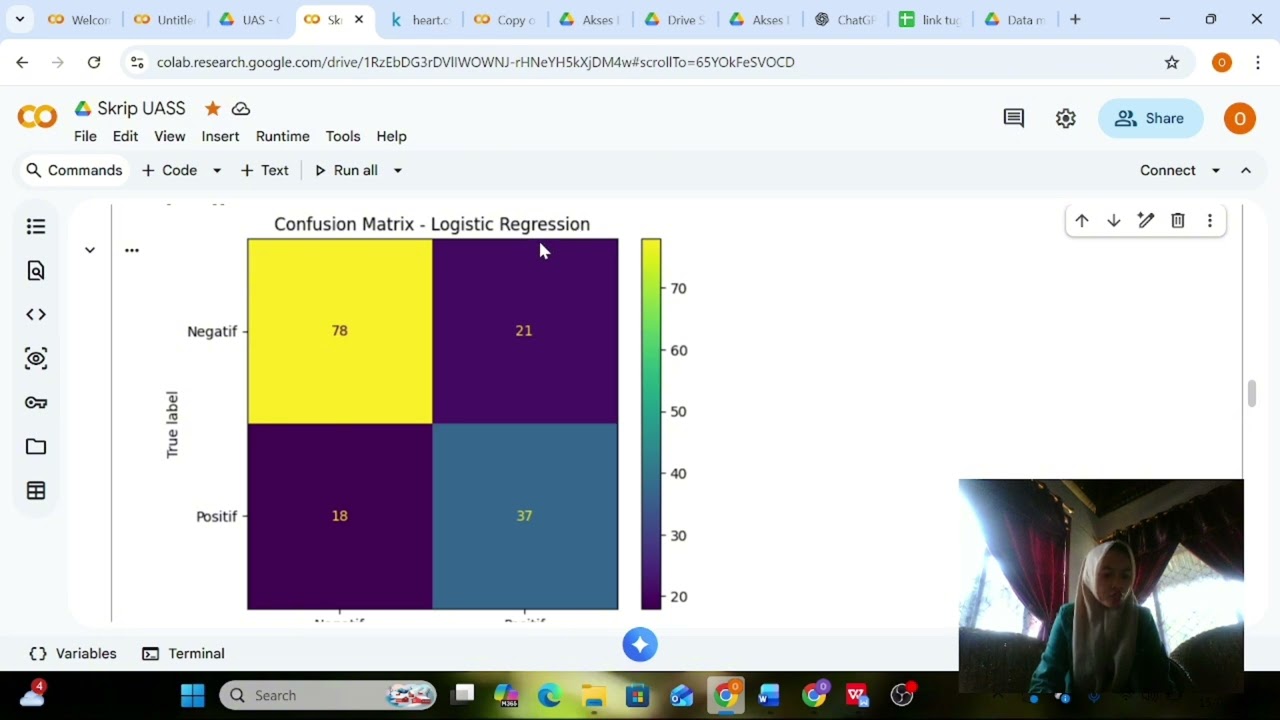
Task: Open the user account avatar
Action: pyautogui.click(x=1240, y=118)
